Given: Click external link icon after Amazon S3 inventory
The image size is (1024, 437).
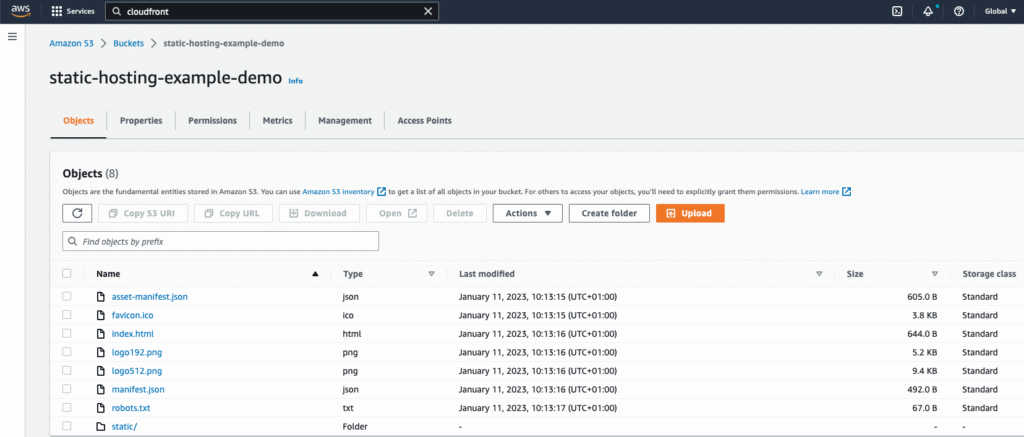Looking at the screenshot, I should tap(381, 192).
